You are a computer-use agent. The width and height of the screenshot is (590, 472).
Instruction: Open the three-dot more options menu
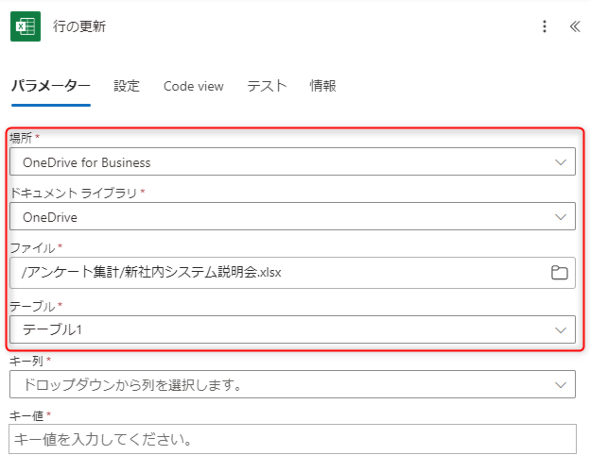(x=544, y=26)
